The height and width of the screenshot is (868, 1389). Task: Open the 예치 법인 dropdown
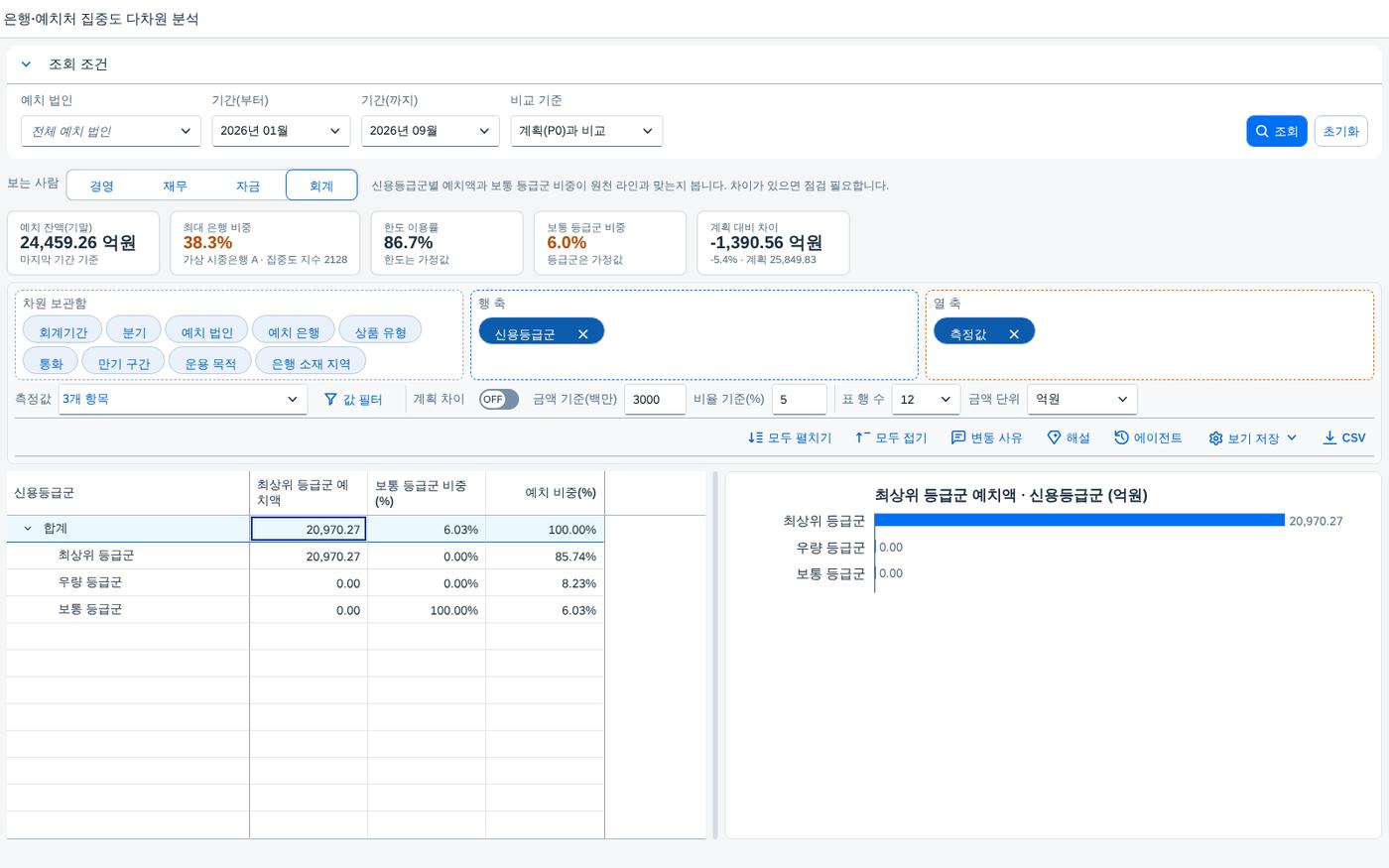(x=111, y=131)
